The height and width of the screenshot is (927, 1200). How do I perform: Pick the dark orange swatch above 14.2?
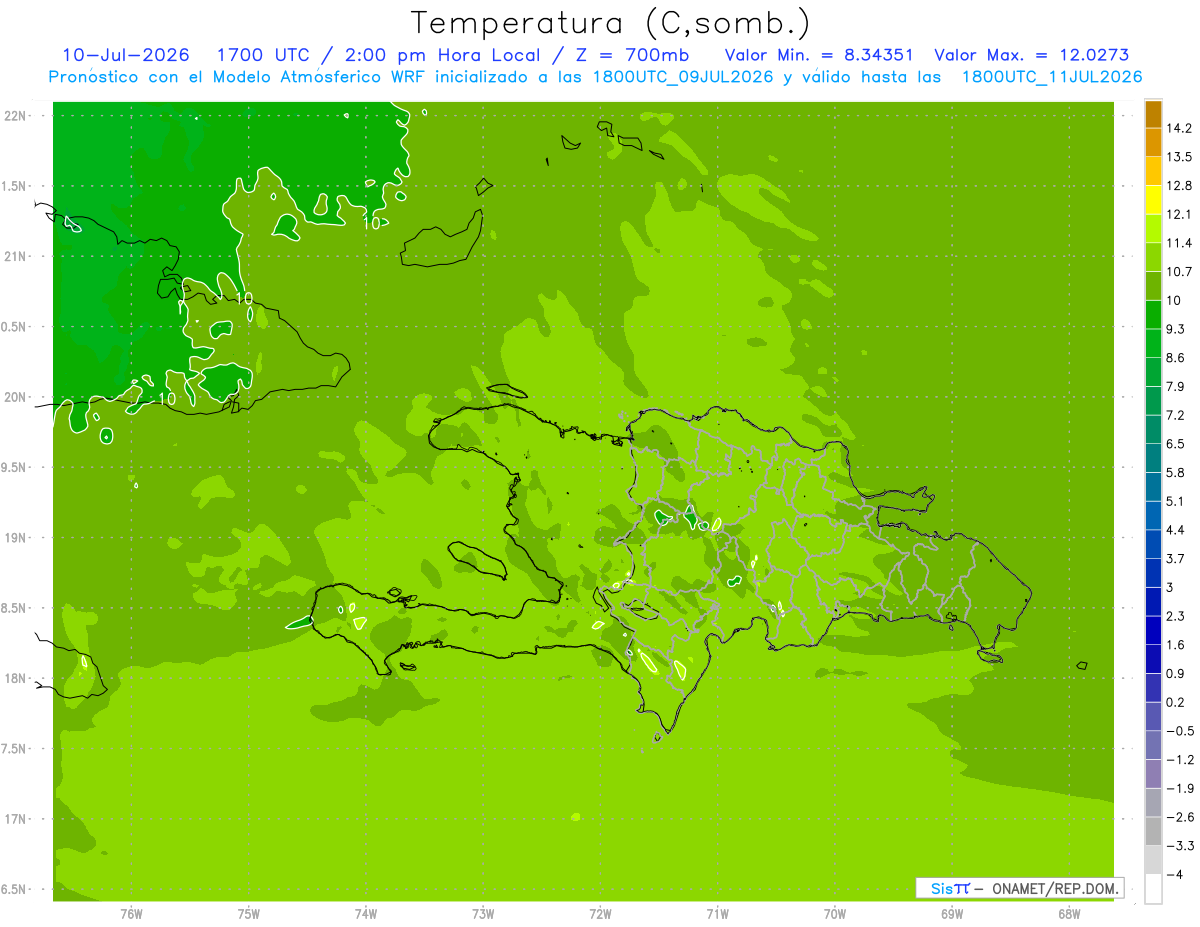1153,114
